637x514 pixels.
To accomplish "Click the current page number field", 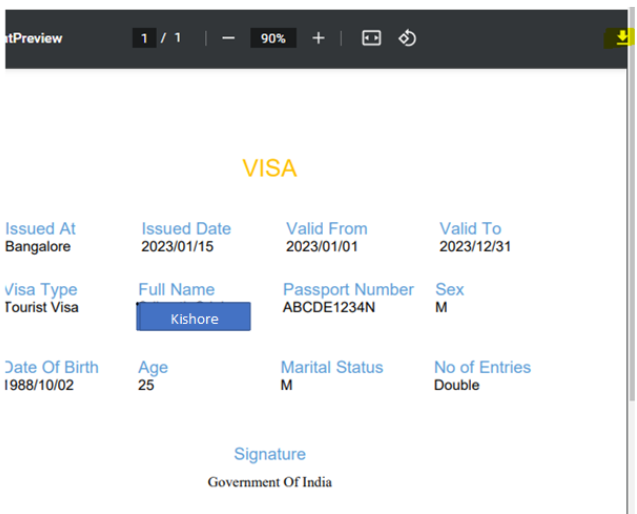I will pyautogui.click(x=144, y=38).
